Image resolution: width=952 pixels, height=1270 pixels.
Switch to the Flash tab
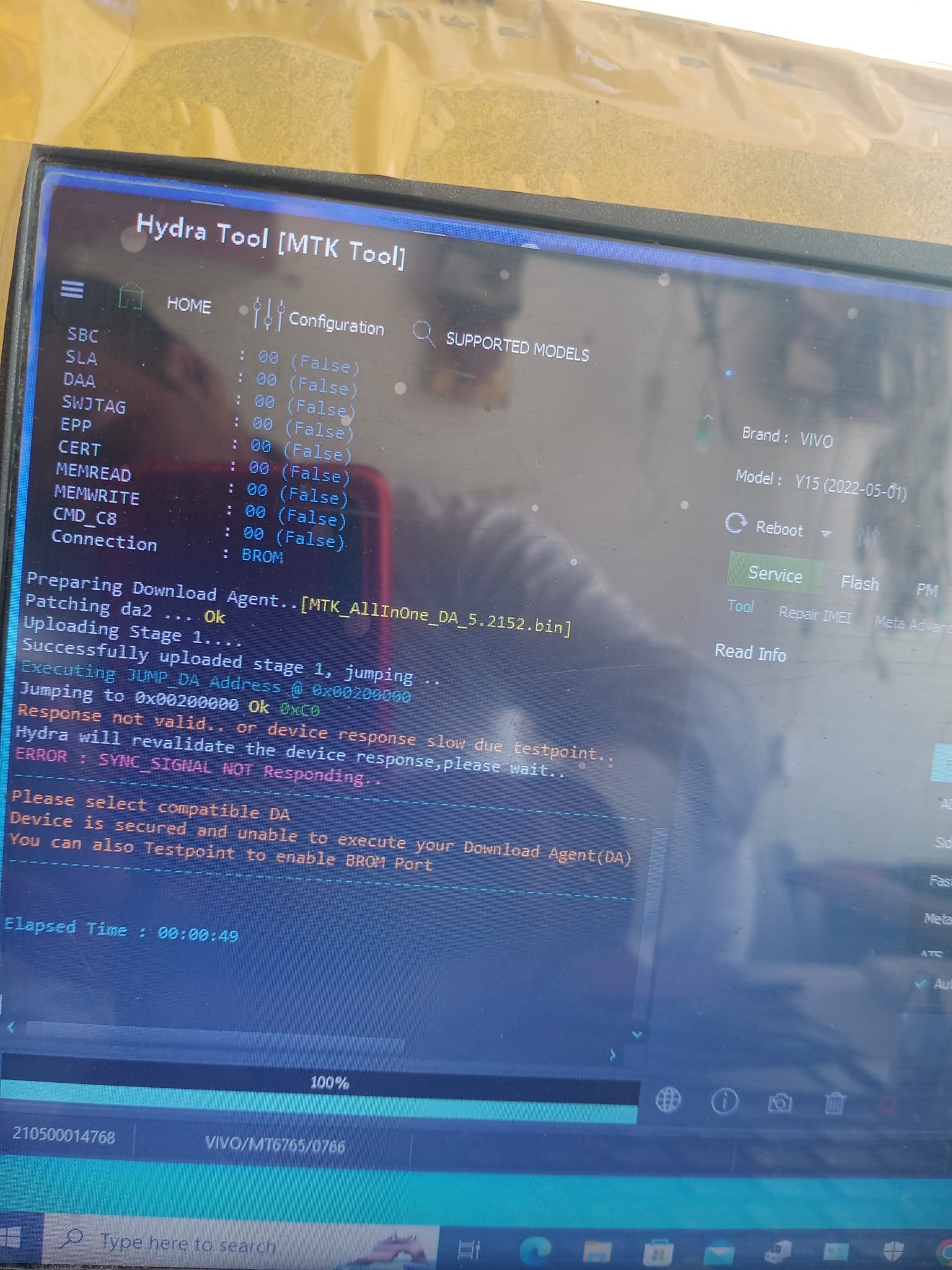(860, 583)
